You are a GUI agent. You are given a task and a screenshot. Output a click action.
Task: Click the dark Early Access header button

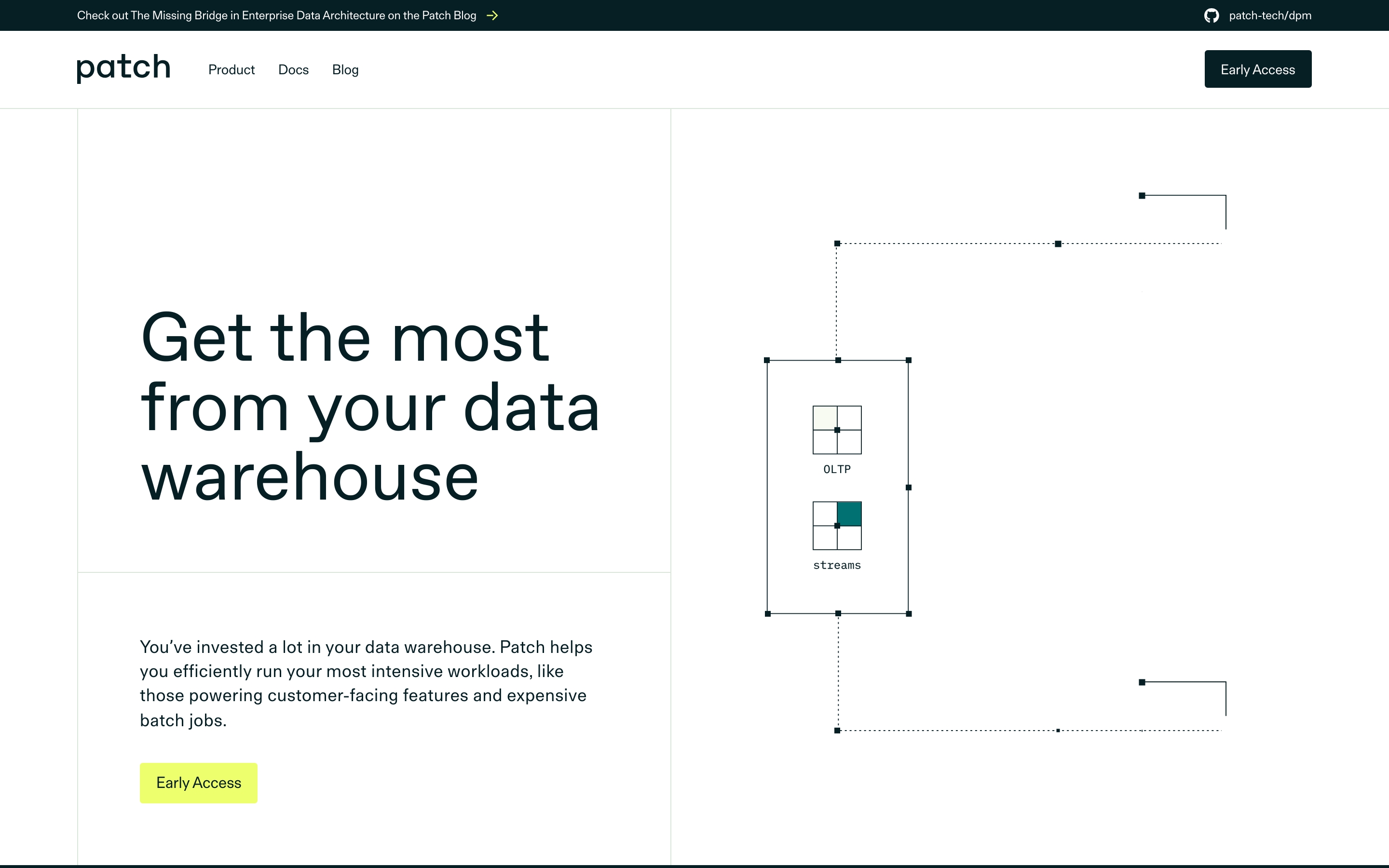coord(1257,69)
